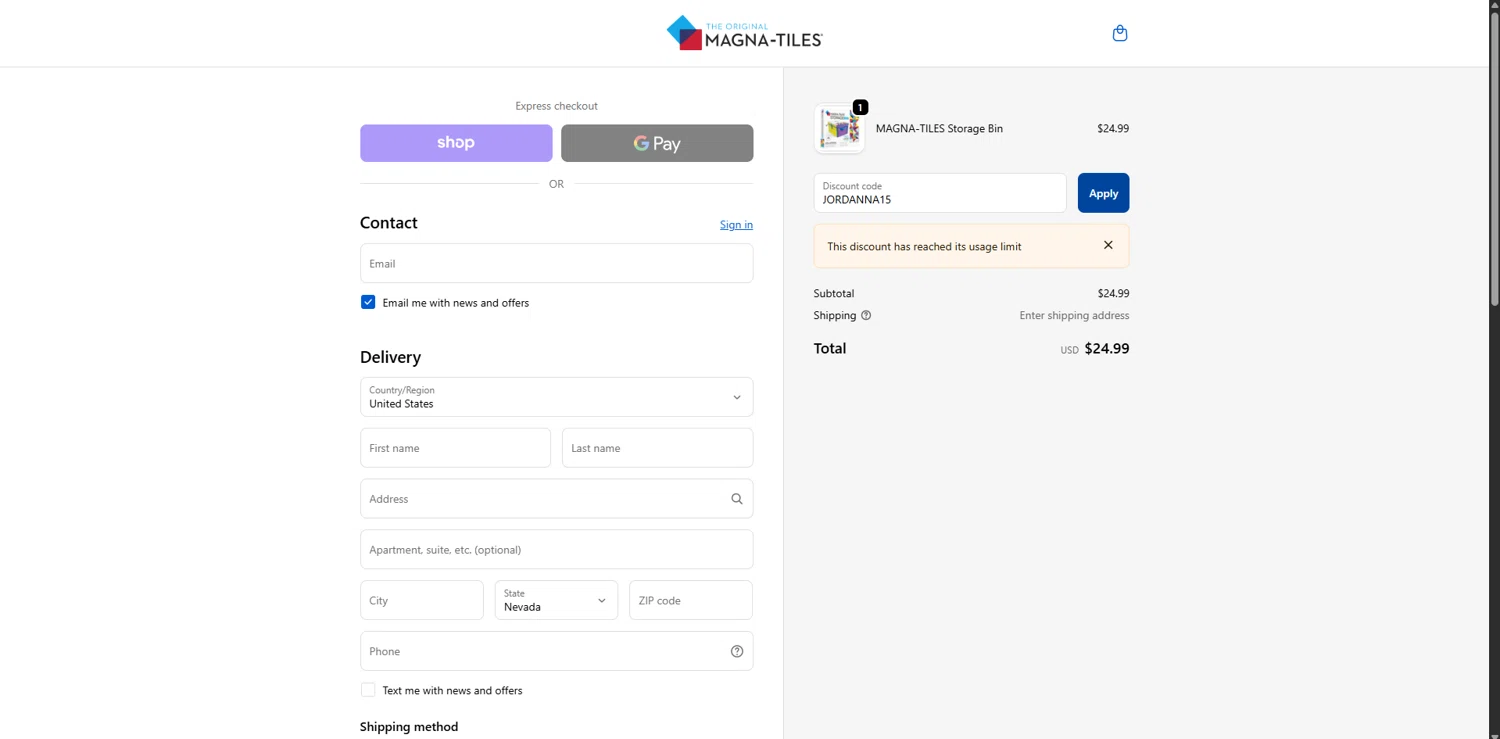Image resolution: width=1500 pixels, height=739 pixels.
Task: Click the Shipping info question mark icon
Action: (866, 315)
